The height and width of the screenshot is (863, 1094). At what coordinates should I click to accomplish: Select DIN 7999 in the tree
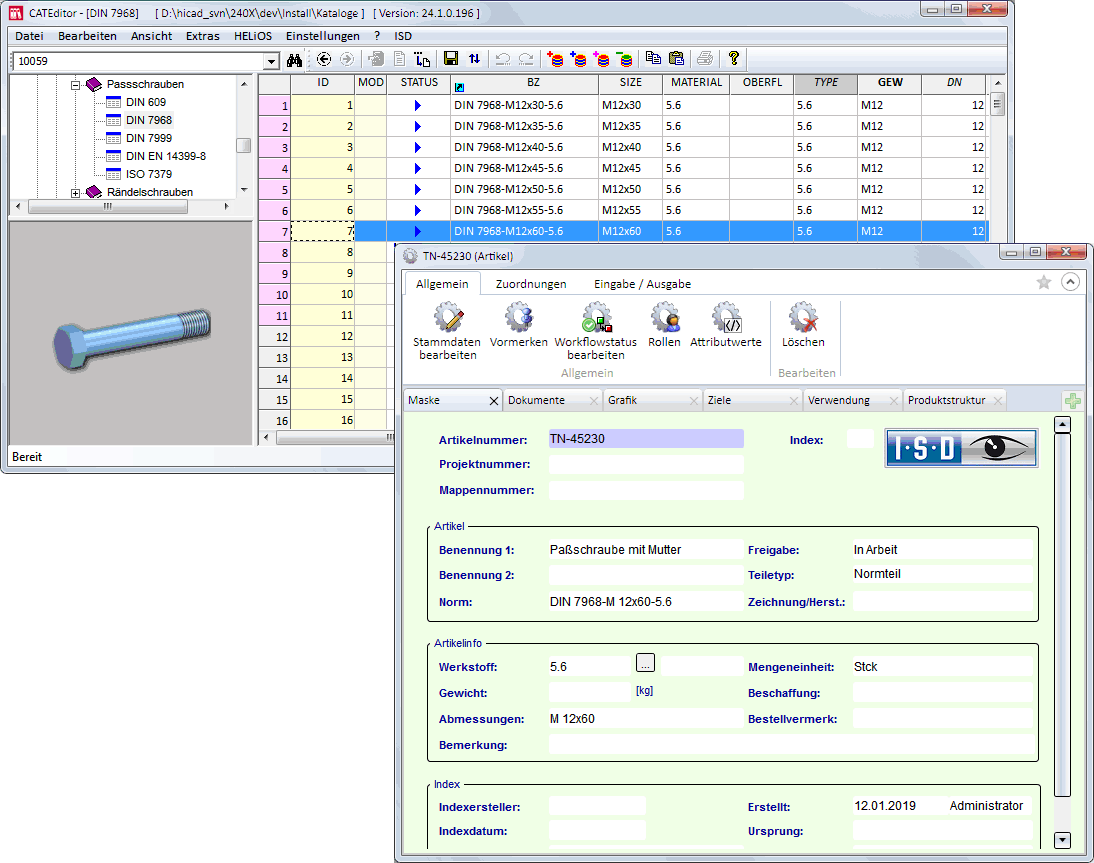click(148, 138)
